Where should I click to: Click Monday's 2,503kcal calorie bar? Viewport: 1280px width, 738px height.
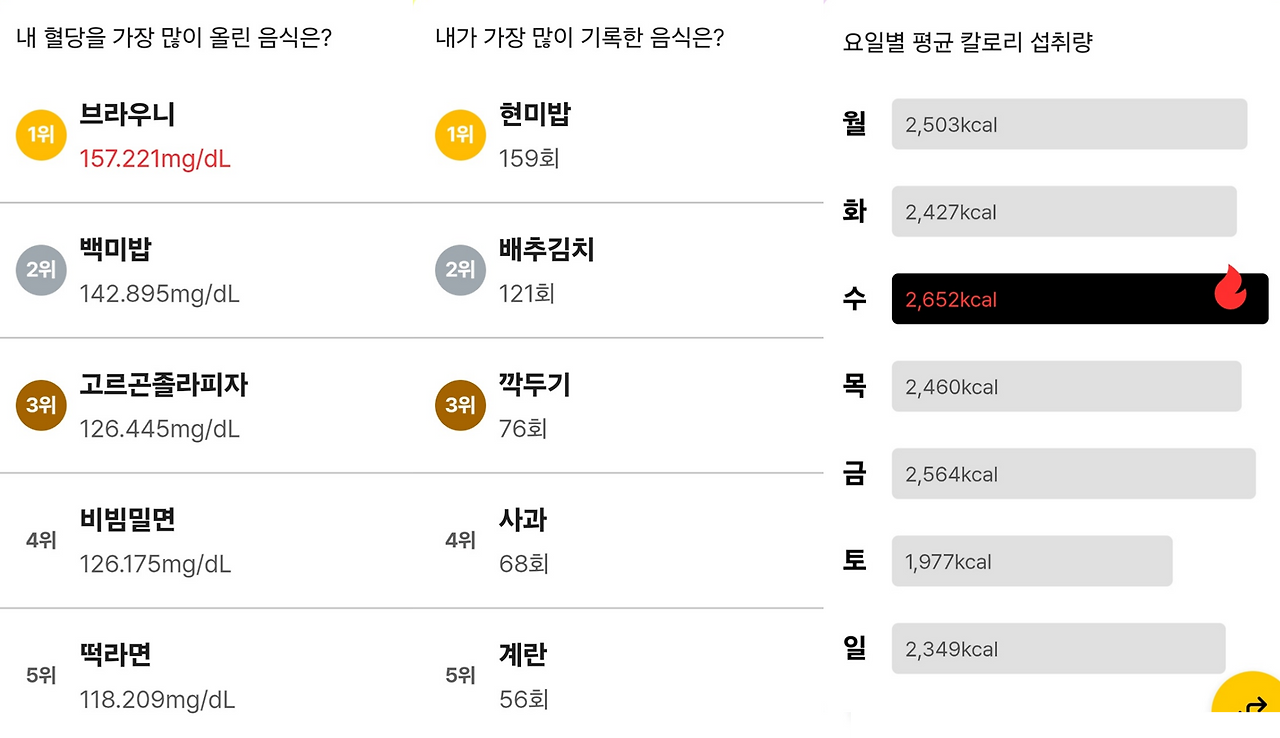1068,124
